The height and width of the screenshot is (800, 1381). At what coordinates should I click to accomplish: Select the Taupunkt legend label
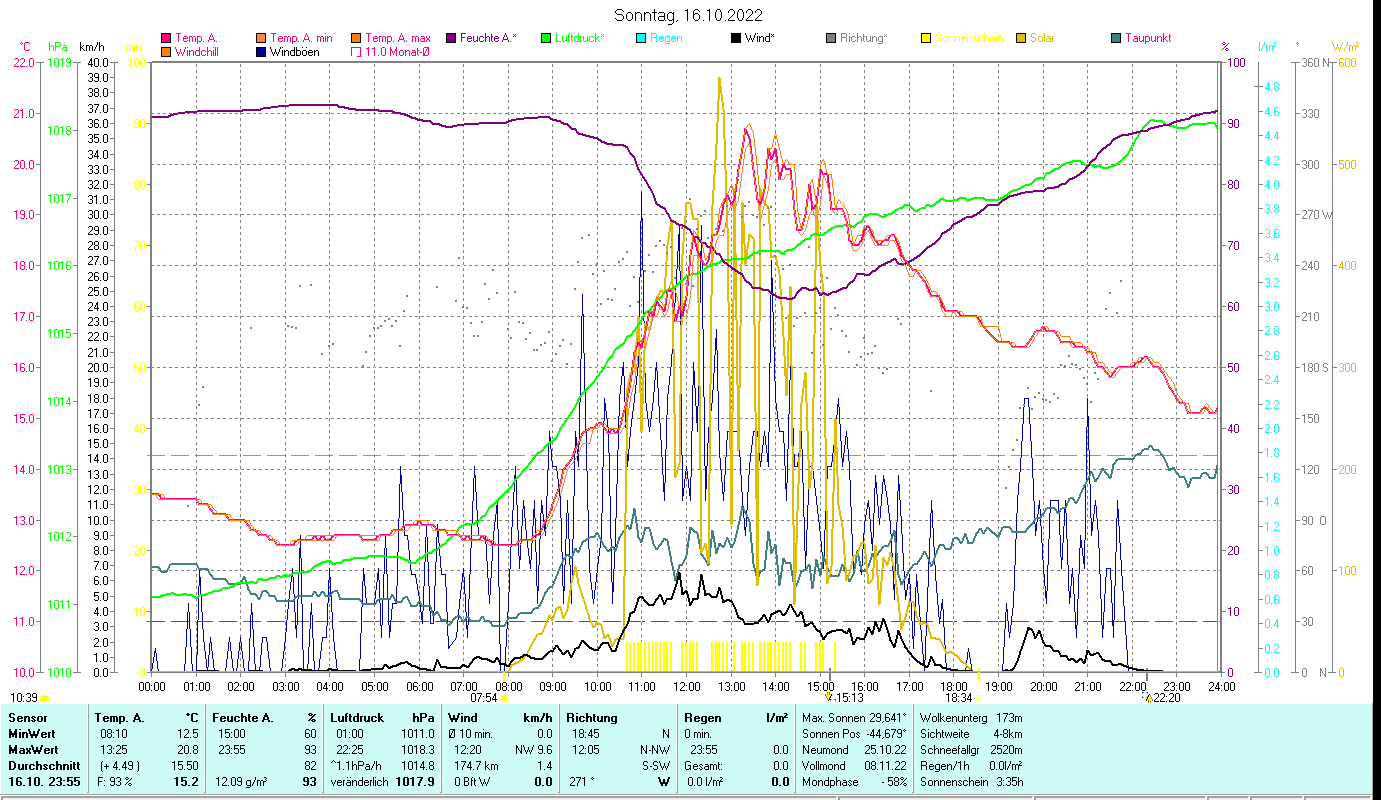pyautogui.click(x=1148, y=38)
